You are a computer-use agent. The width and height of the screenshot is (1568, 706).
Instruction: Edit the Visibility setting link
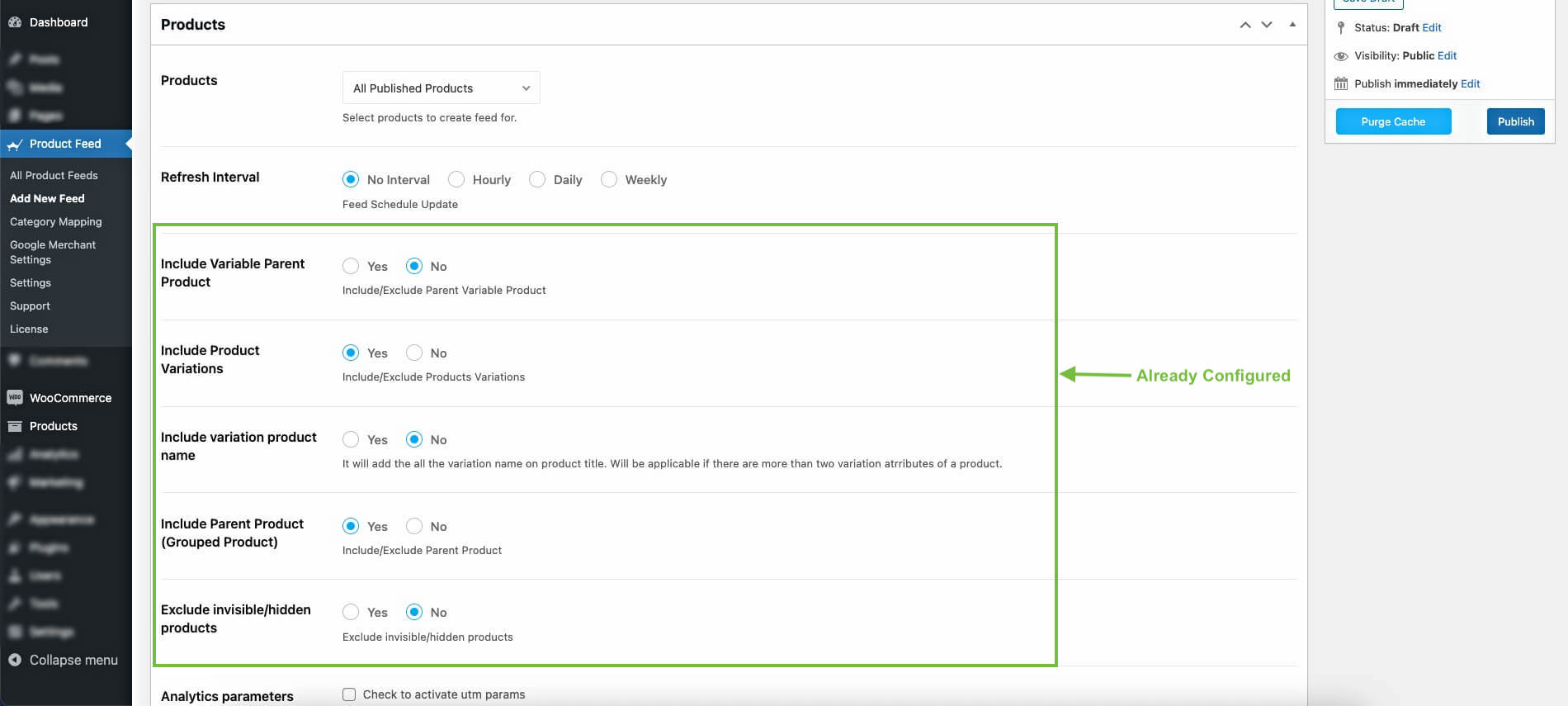1447,55
